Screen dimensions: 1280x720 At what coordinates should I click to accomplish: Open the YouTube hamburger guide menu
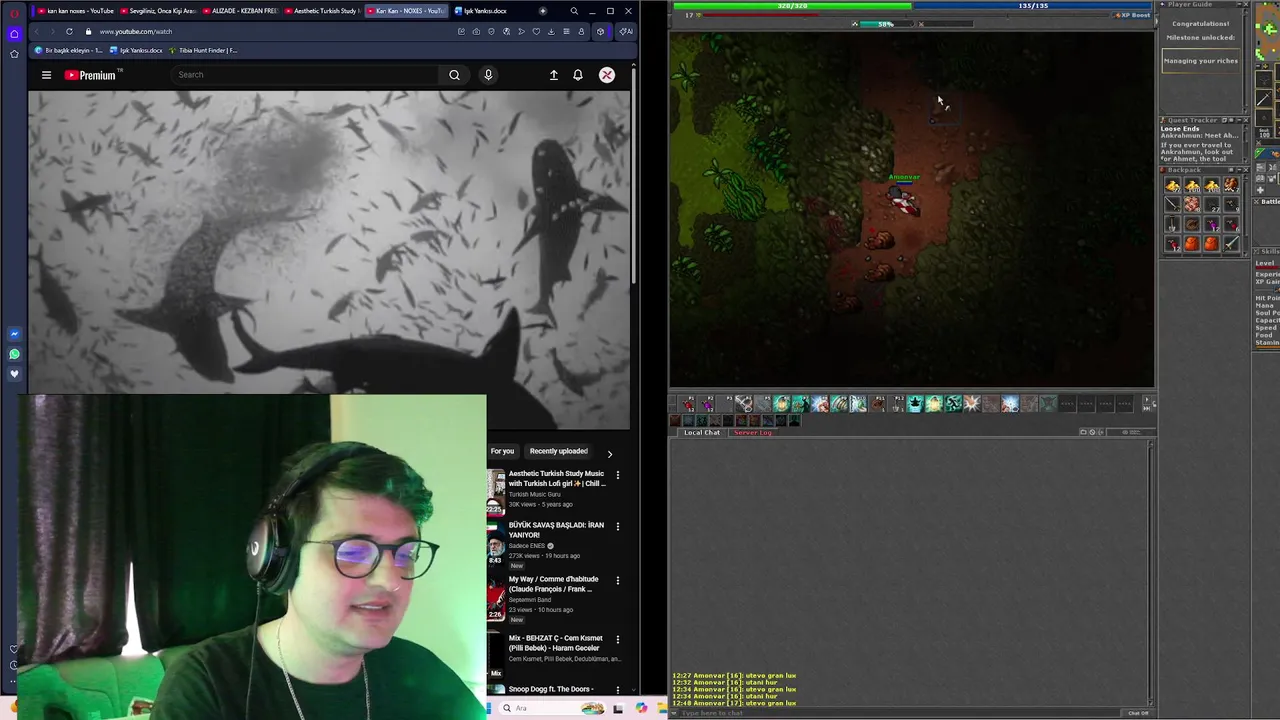click(x=46, y=75)
